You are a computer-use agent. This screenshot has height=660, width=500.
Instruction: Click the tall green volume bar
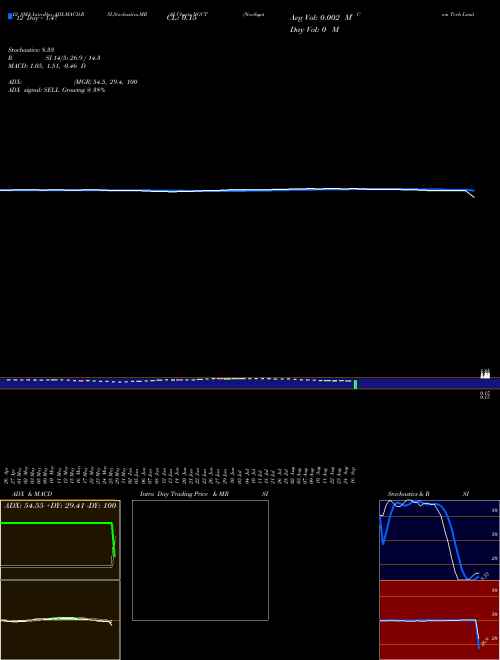point(356,384)
